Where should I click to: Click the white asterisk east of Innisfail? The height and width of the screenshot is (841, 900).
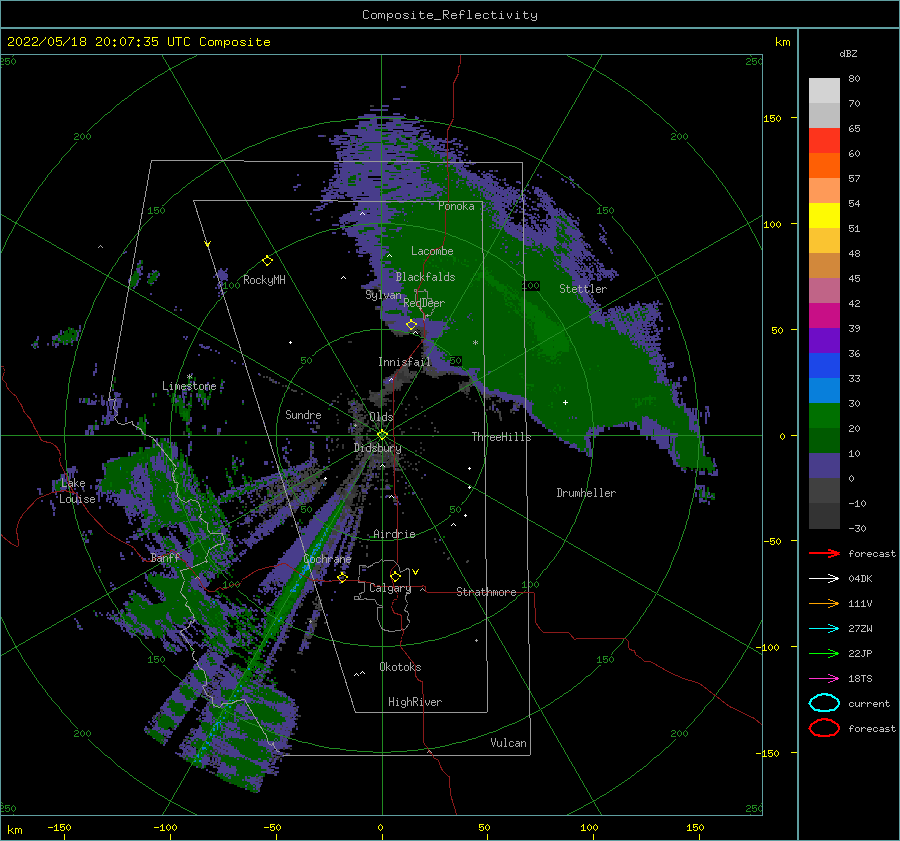(475, 343)
